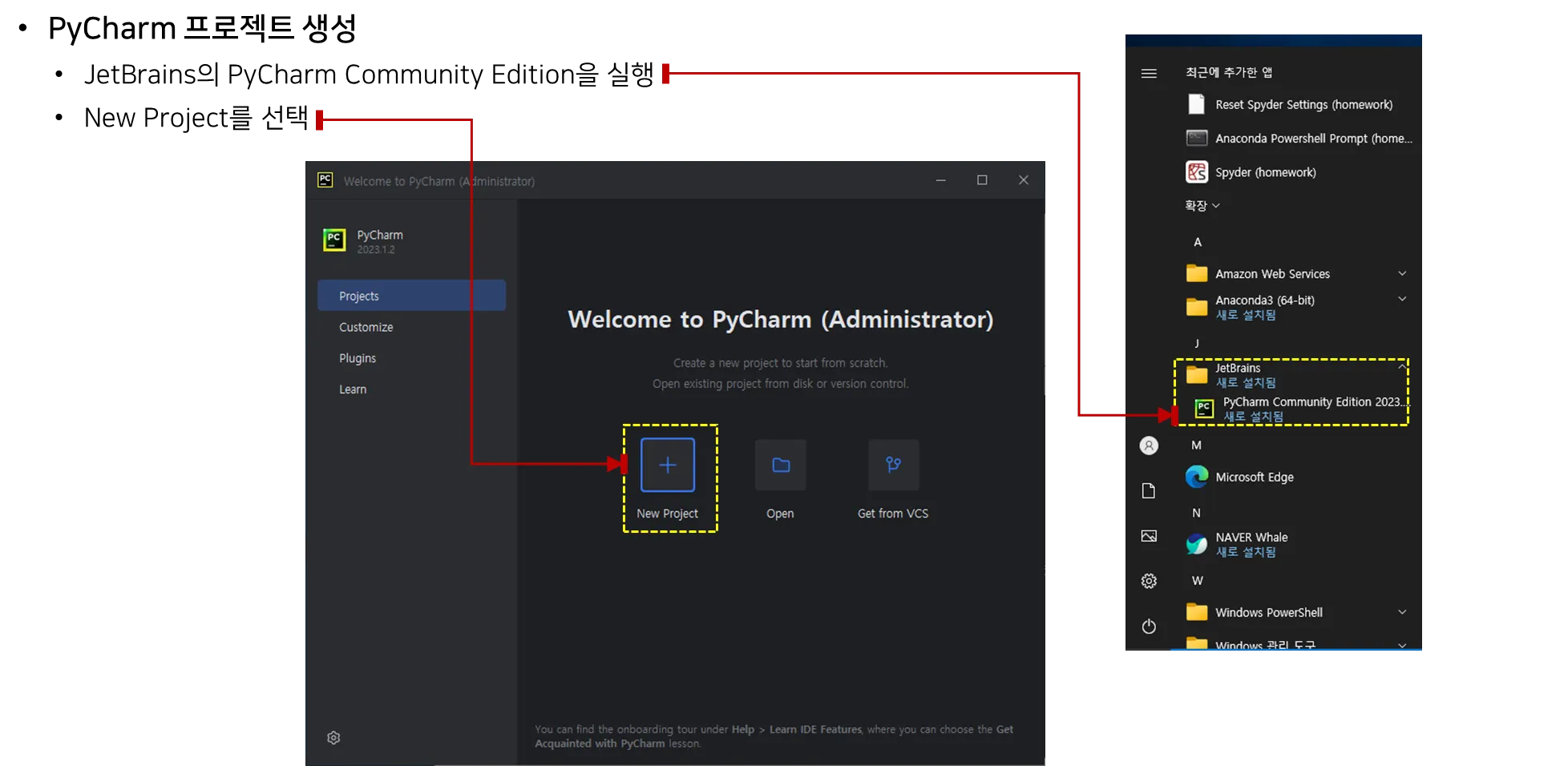The height and width of the screenshot is (766, 1568).
Task: Open Documents icon in Start menu rail
Action: pos(1149,490)
